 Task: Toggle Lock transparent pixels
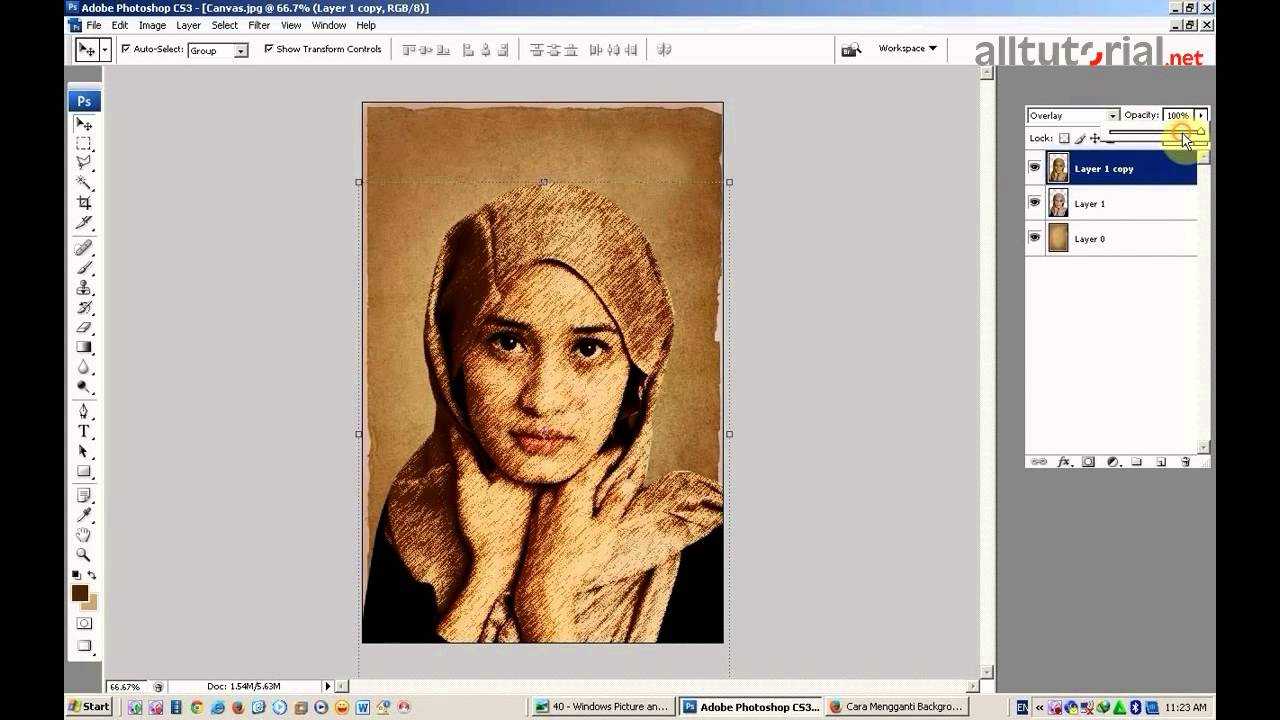(1064, 138)
